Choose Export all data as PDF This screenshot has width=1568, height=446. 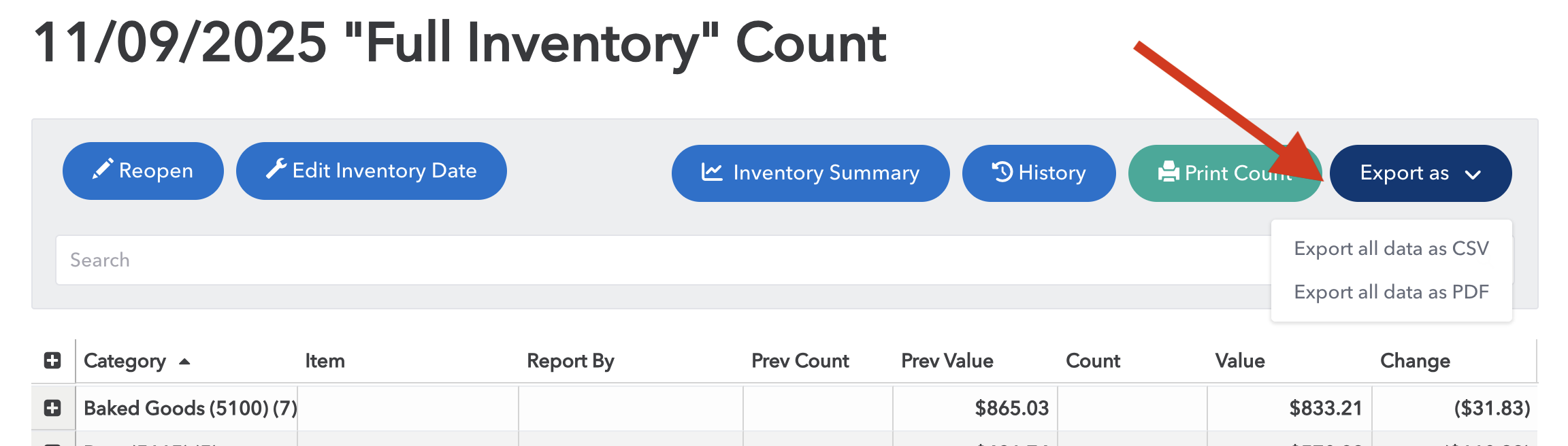(x=1391, y=292)
